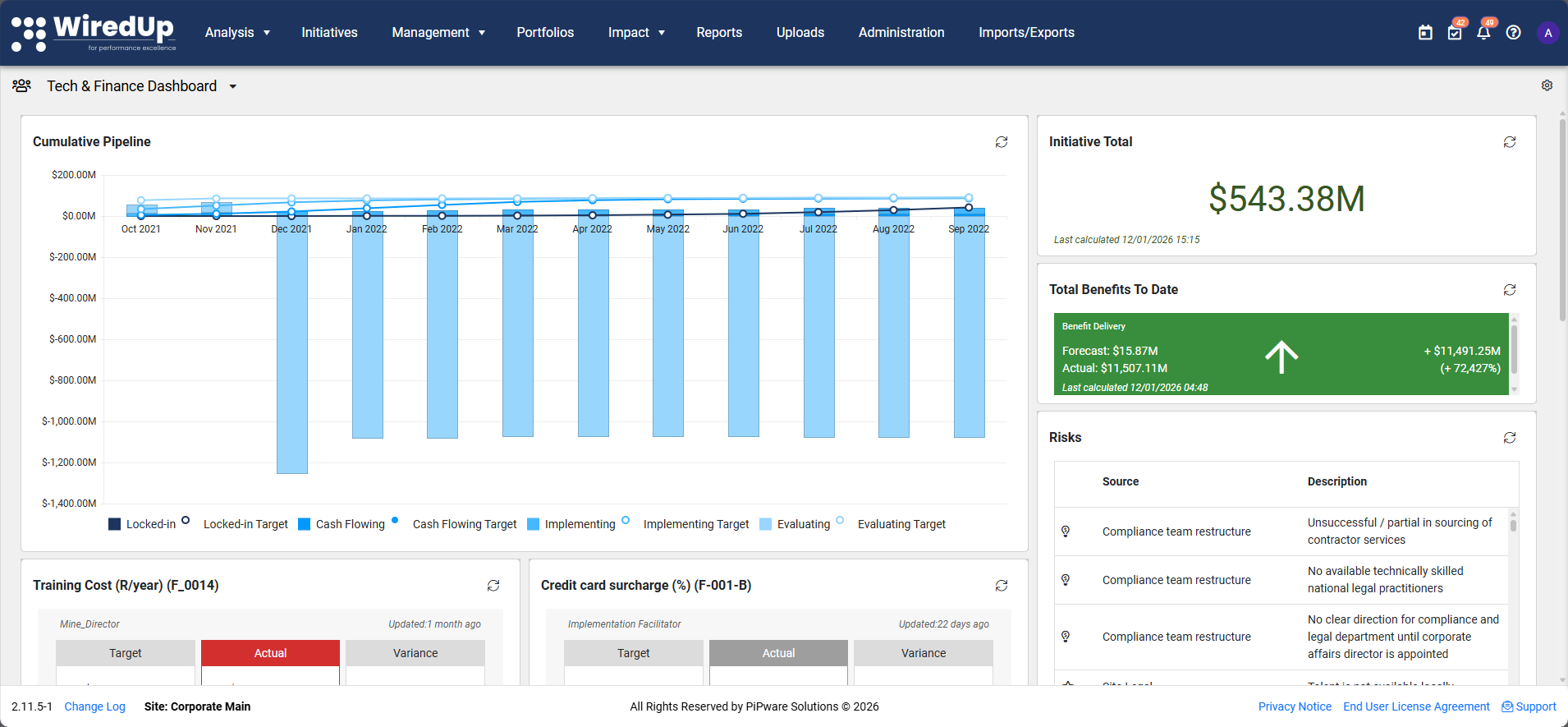Open the calendar icon in the header
This screenshot has width=1568, height=727.
(1425, 33)
